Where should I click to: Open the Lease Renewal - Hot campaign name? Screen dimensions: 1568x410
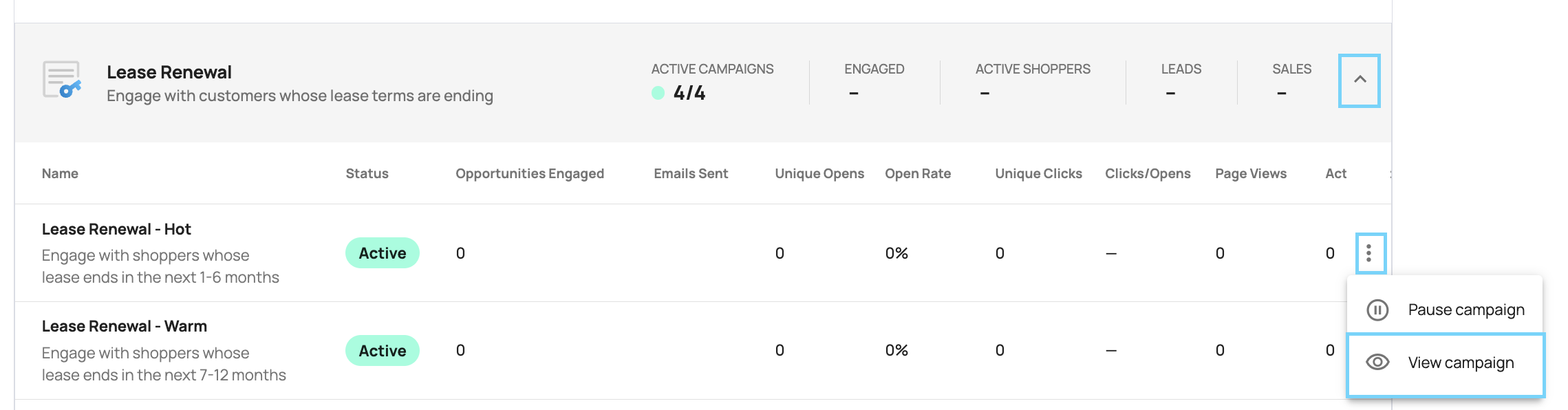[x=116, y=229]
